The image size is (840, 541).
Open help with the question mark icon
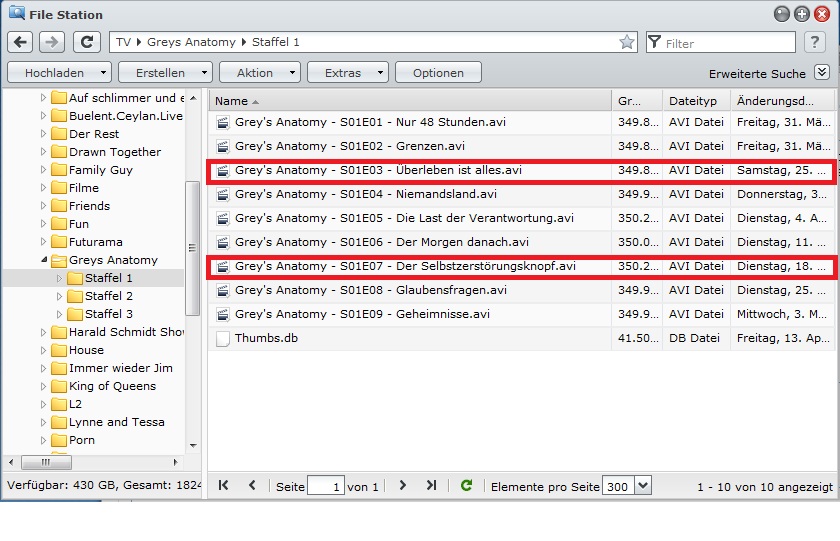click(x=815, y=42)
